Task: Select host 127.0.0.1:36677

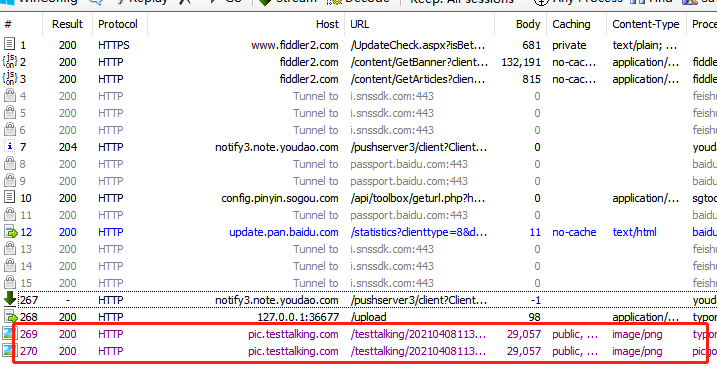Action: [298, 317]
